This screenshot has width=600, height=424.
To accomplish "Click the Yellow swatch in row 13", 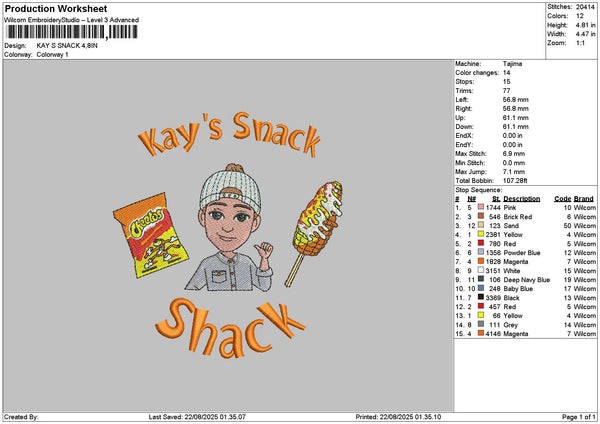I will [481, 315].
